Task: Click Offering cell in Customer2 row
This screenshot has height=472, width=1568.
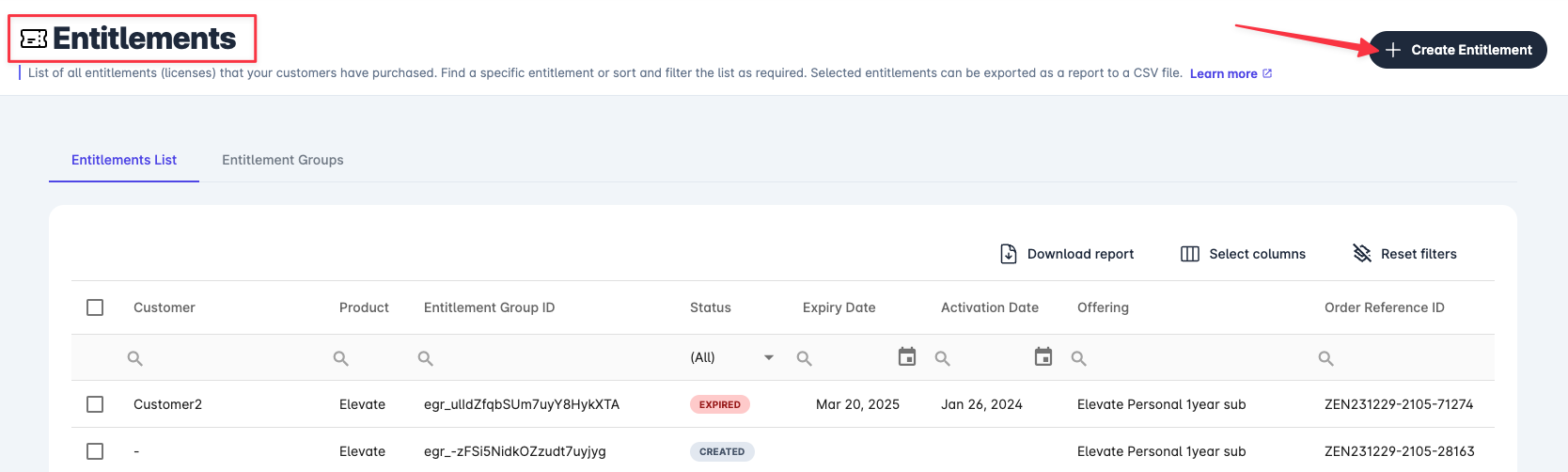Action: [x=1161, y=404]
